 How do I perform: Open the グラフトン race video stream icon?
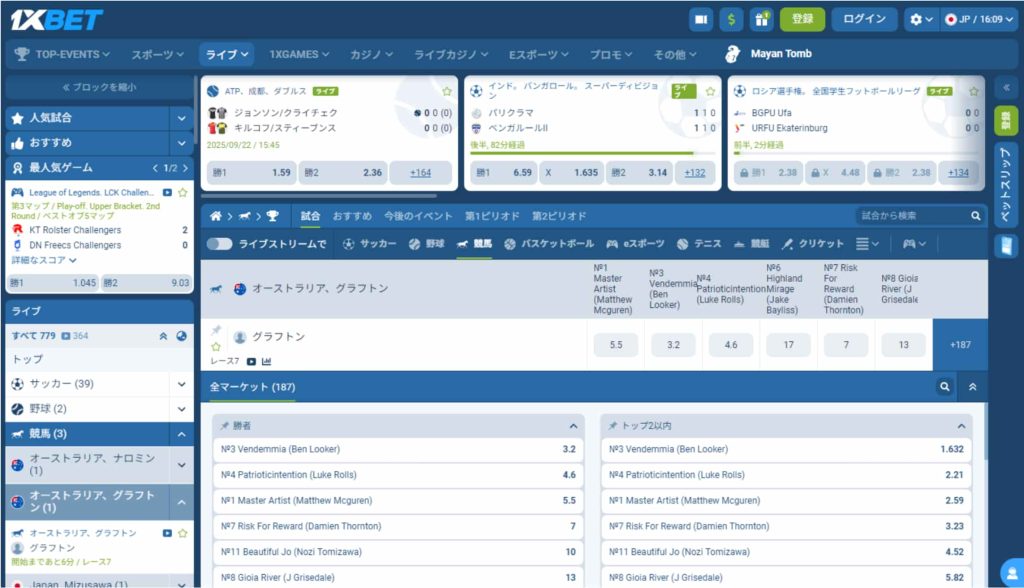251,361
